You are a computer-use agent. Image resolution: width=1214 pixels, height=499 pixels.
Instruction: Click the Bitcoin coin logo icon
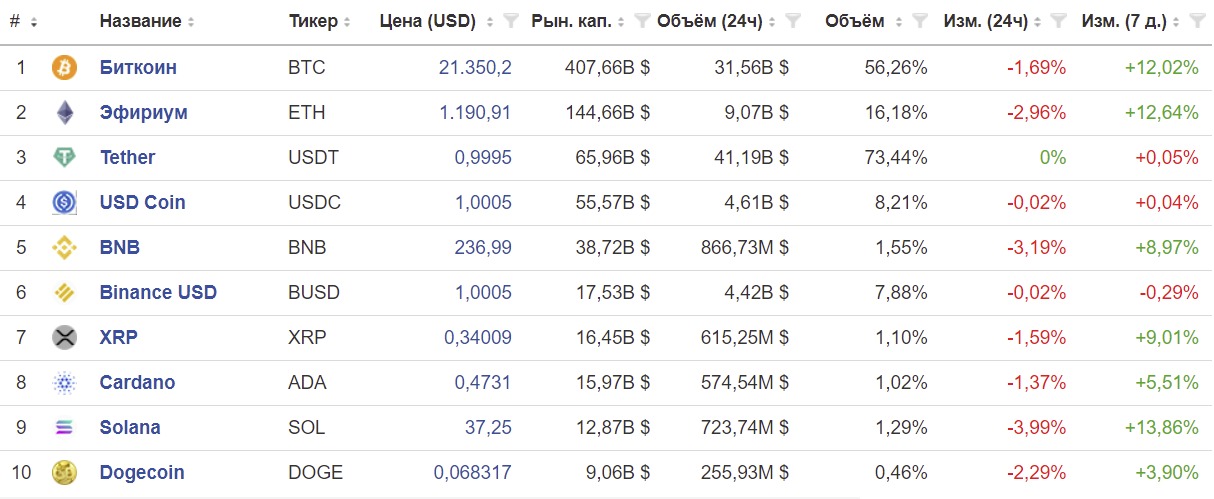64,68
